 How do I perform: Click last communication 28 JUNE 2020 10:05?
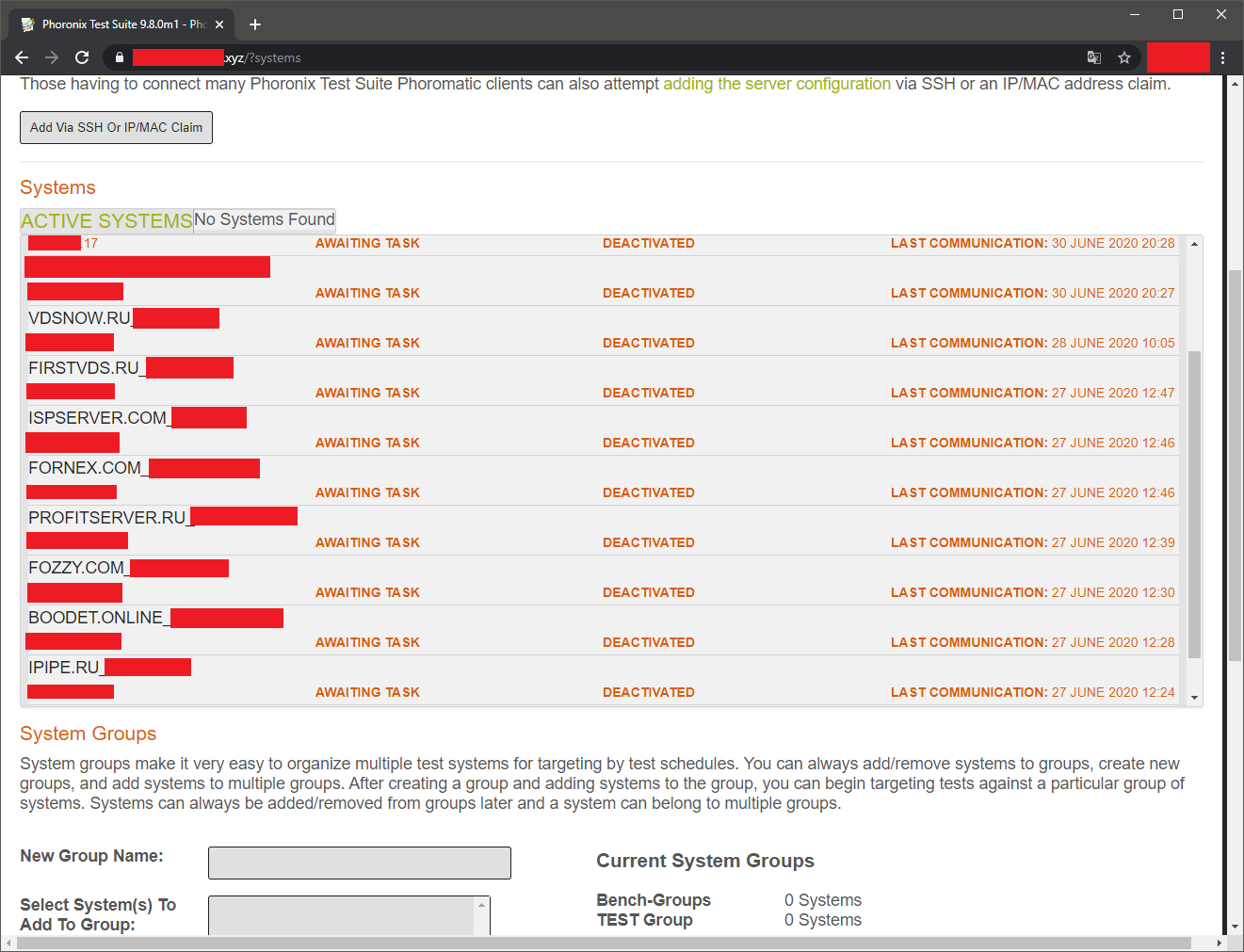click(x=1033, y=343)
